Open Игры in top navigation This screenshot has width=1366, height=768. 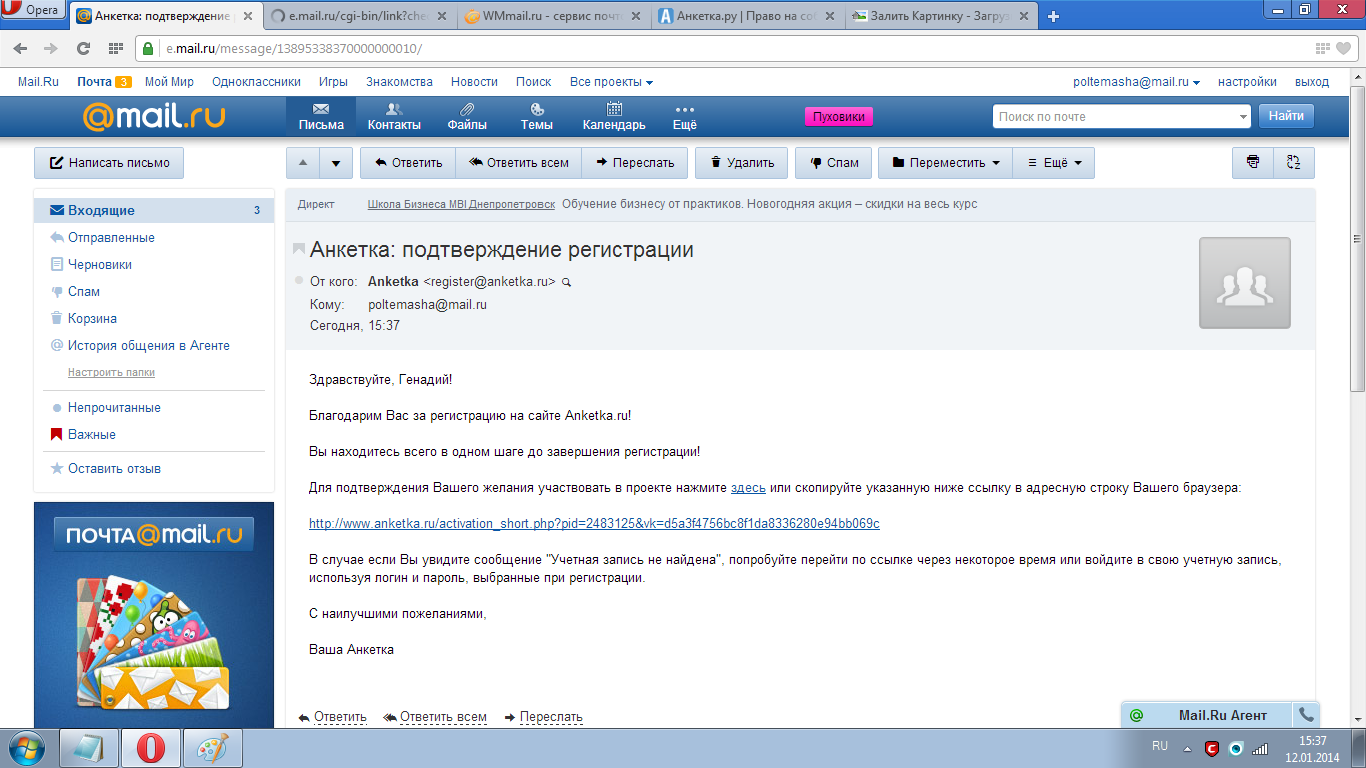click(x=333, y=82)
